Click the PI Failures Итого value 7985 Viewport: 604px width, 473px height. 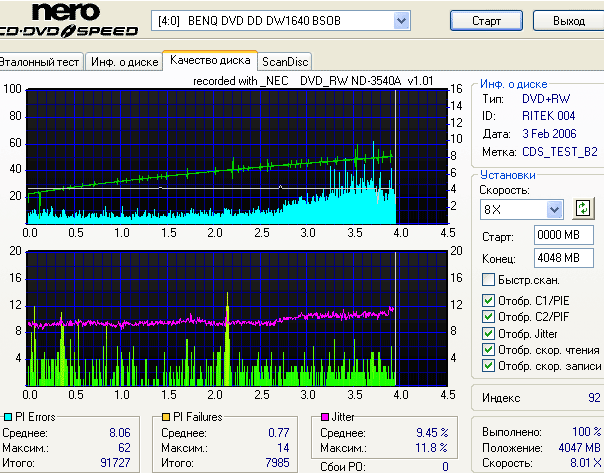click(277, 462)
